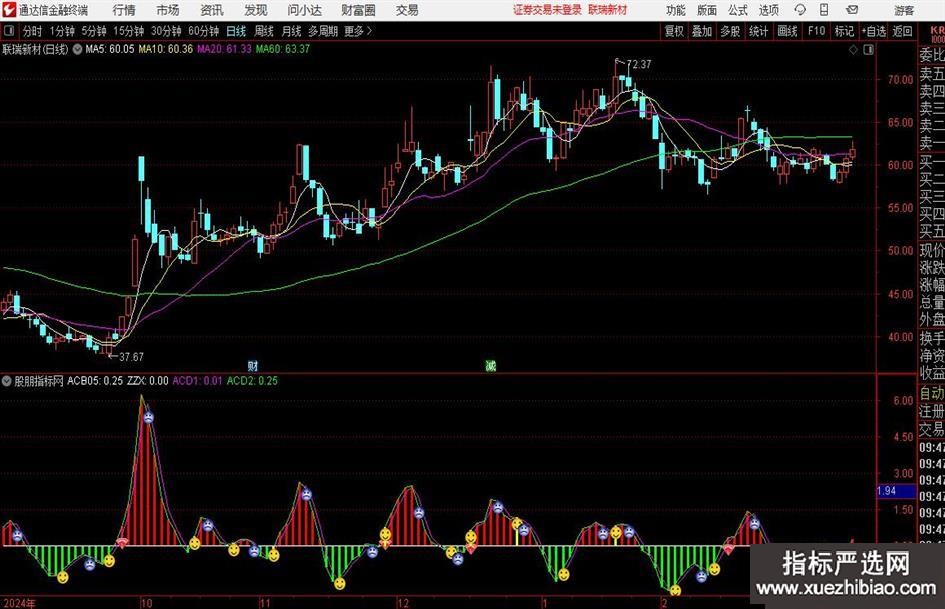The width and height of the screenshot is (945, 609).
Task: Open the 资讯 menu
Action: (x=212, y=10)
